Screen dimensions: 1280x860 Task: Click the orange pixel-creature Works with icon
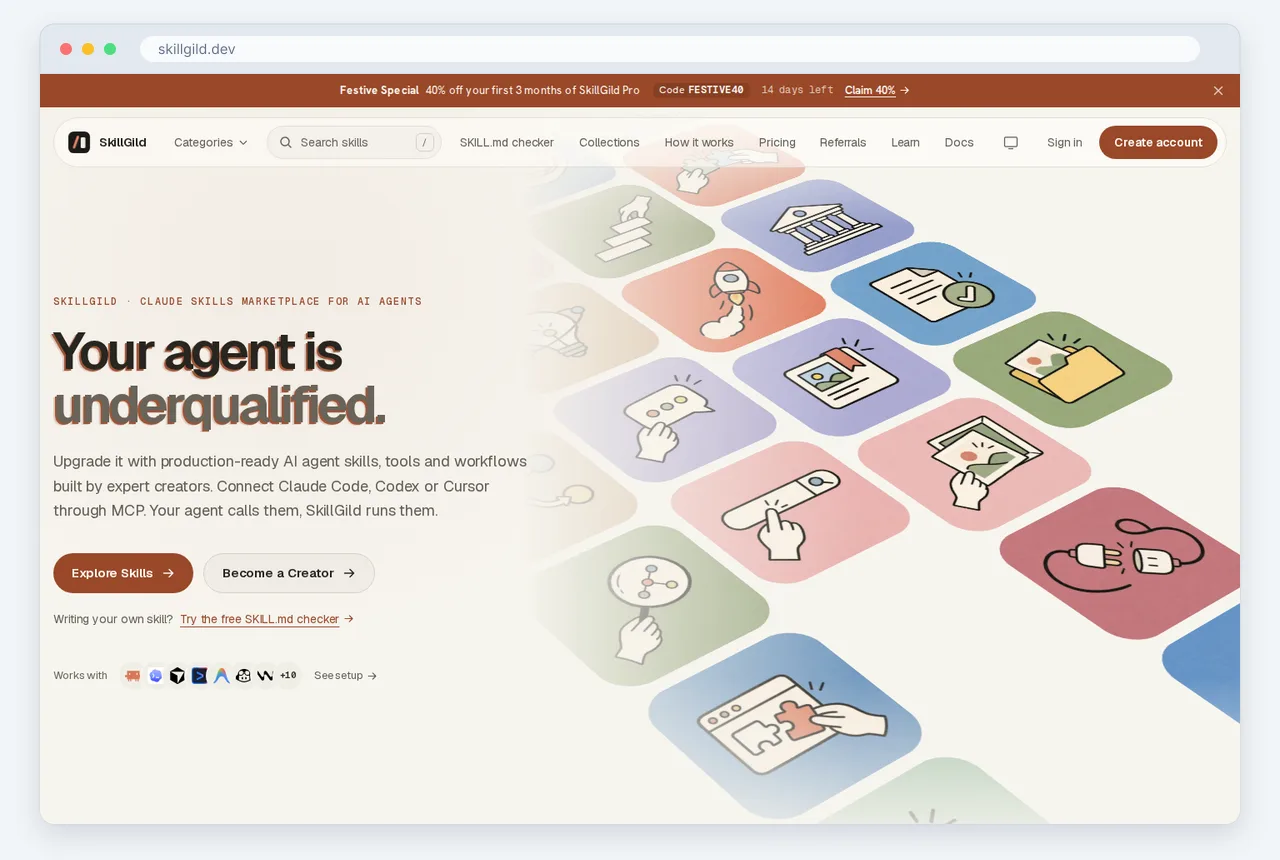[x=133, y=676]
